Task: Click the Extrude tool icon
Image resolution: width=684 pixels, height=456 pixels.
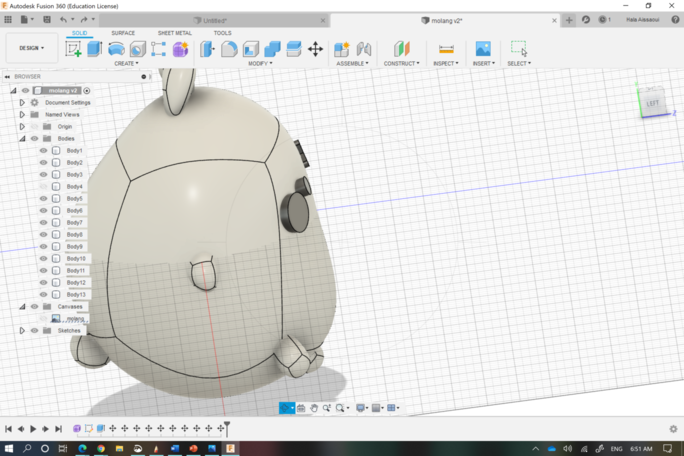Action: (x=95, y=48)
